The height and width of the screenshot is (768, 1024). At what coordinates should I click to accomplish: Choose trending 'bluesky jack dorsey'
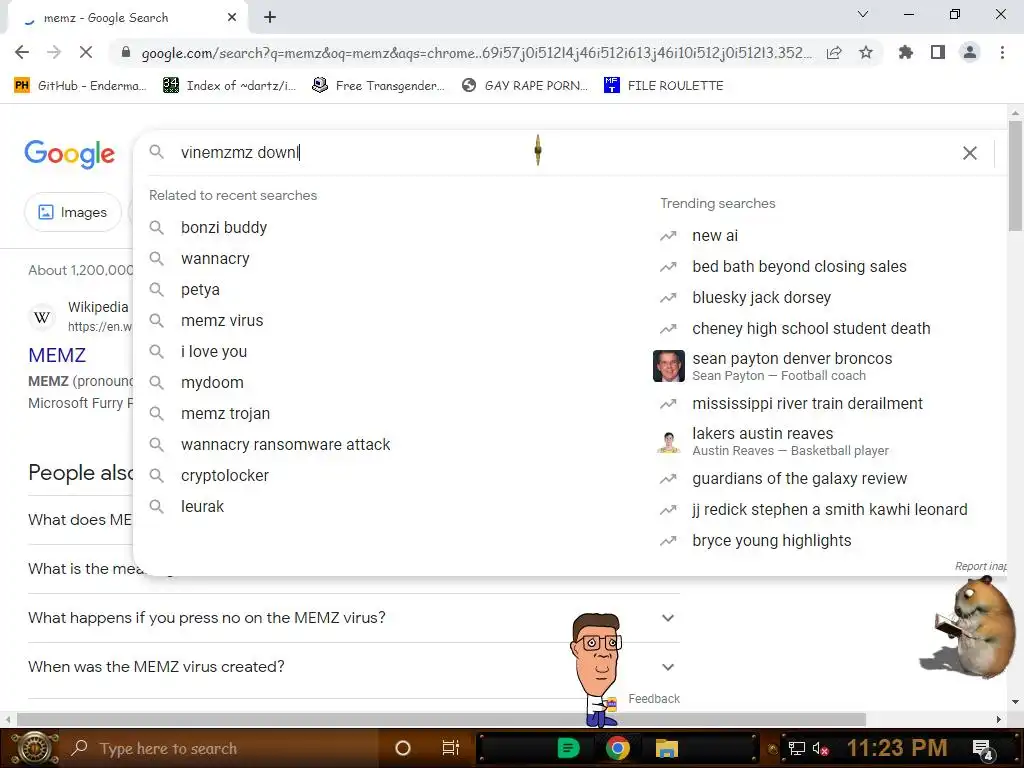[761, 298]
